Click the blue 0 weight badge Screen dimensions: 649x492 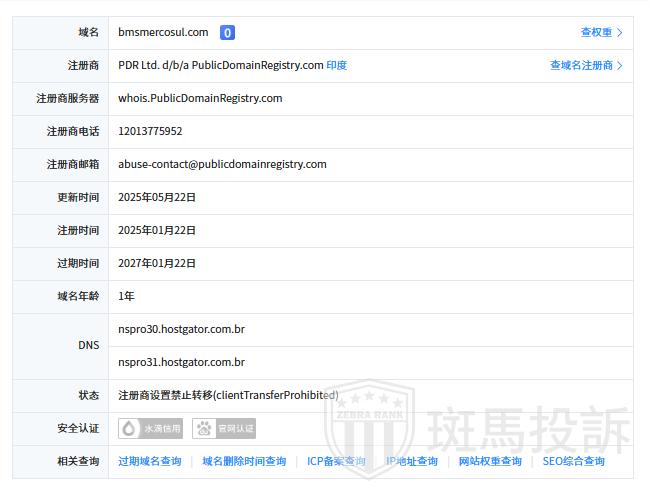pos(227,33)
